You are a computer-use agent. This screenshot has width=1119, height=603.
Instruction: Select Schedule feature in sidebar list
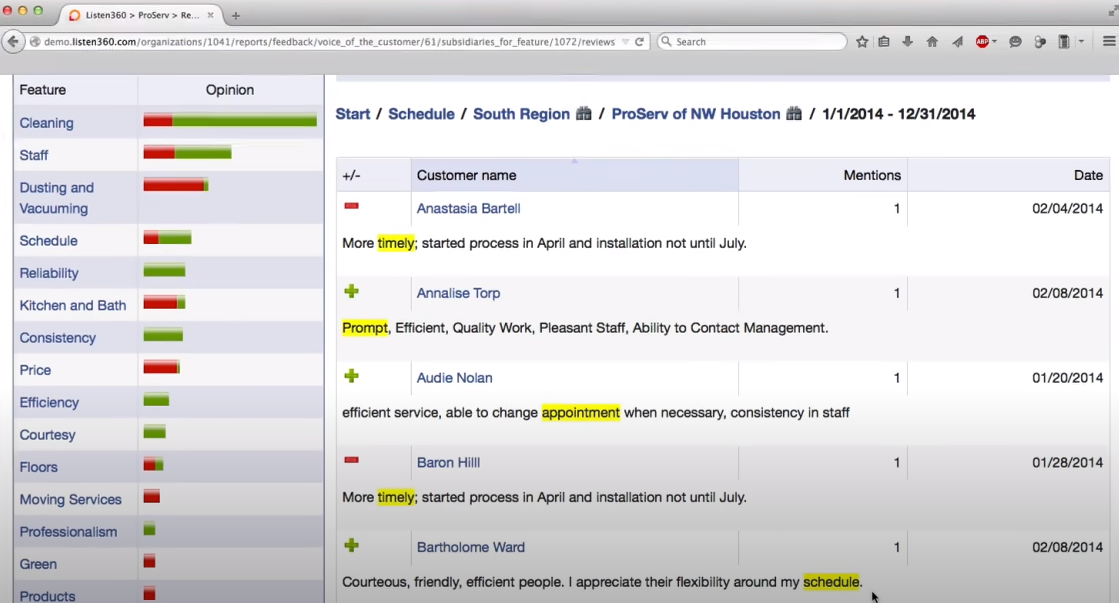pos(49,240)
